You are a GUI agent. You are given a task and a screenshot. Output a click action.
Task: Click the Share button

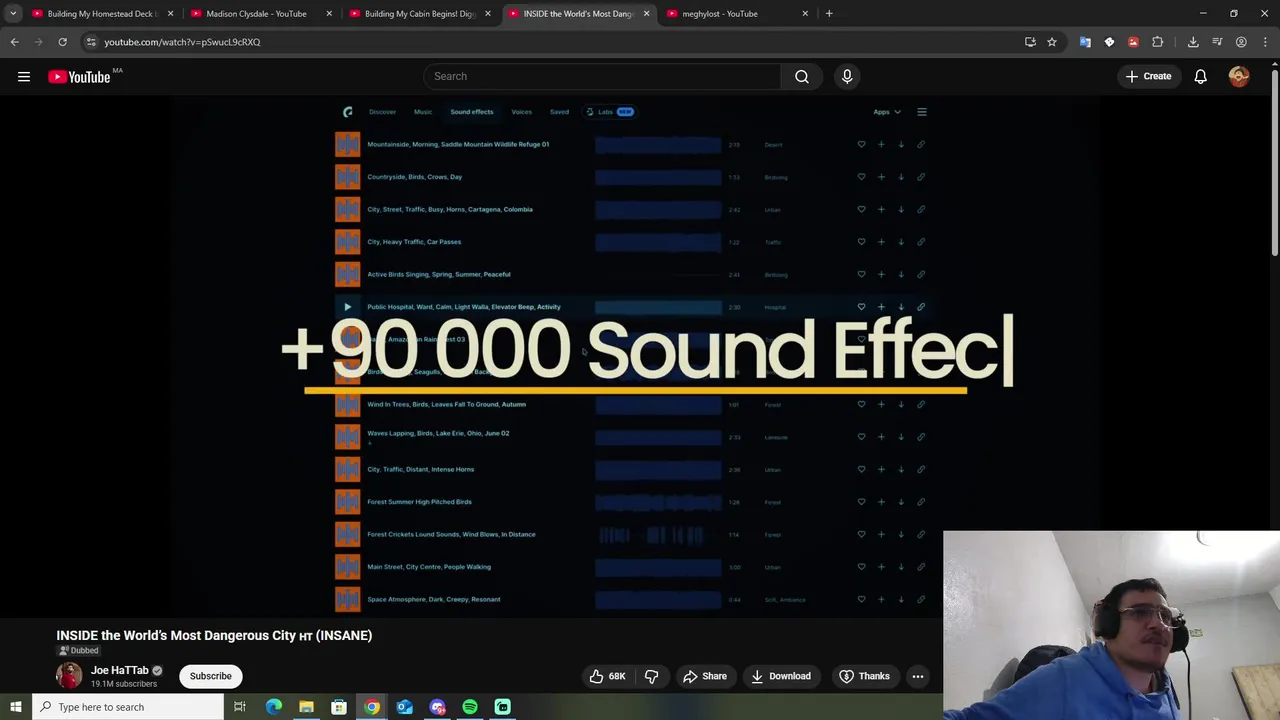[x=705, y=676]
